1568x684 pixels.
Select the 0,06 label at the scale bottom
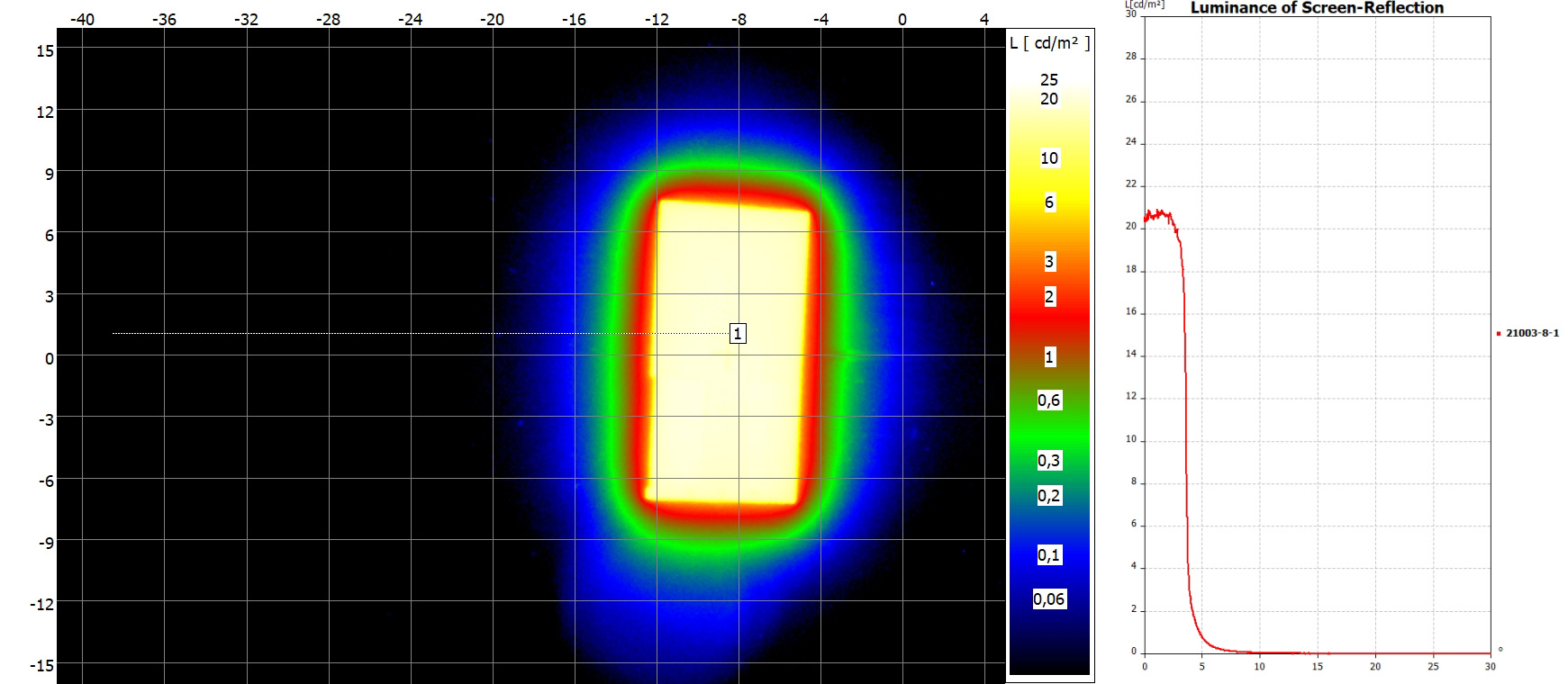(1049, 599)
